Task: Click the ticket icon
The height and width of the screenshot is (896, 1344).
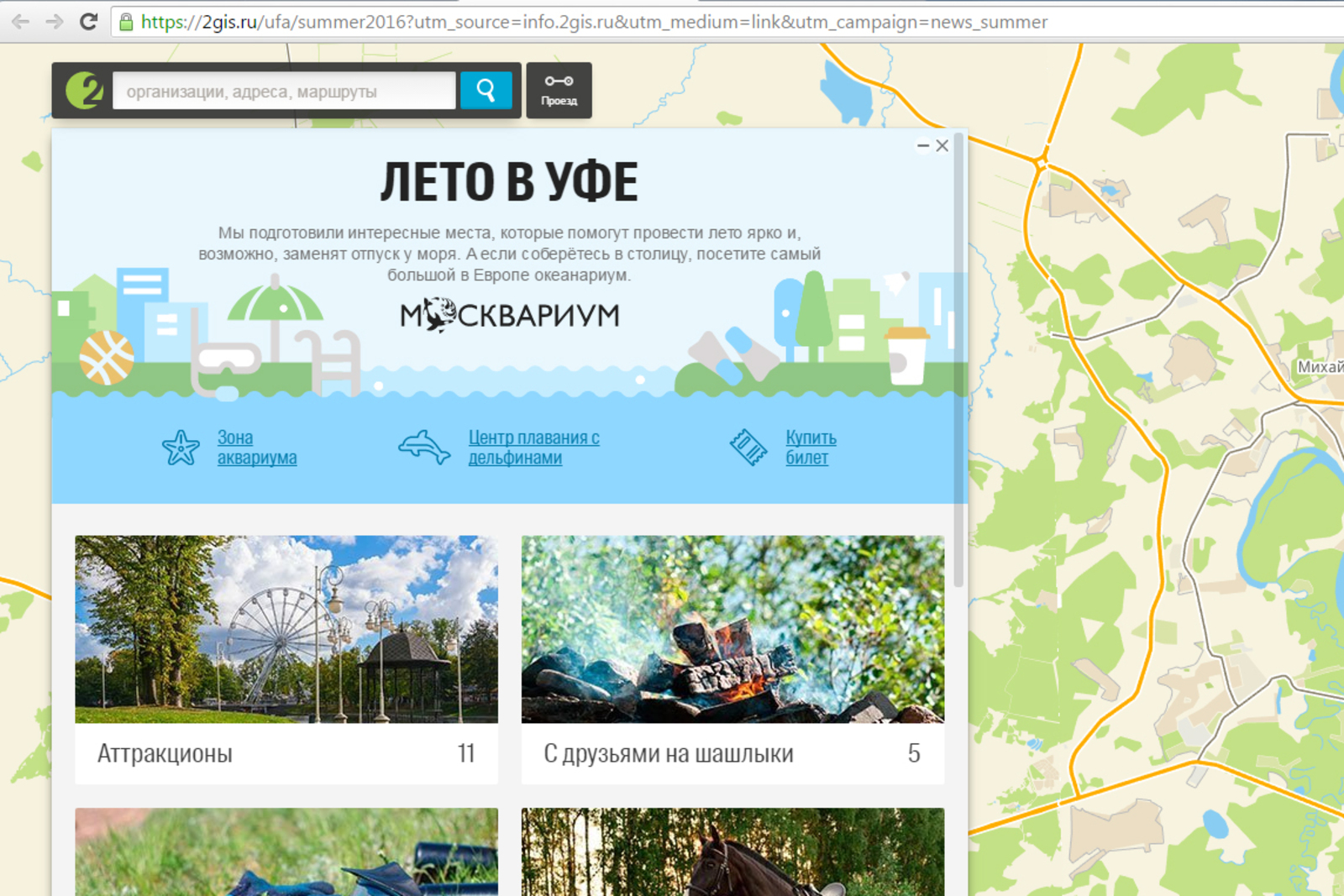Action: click(x=748, y=447)
